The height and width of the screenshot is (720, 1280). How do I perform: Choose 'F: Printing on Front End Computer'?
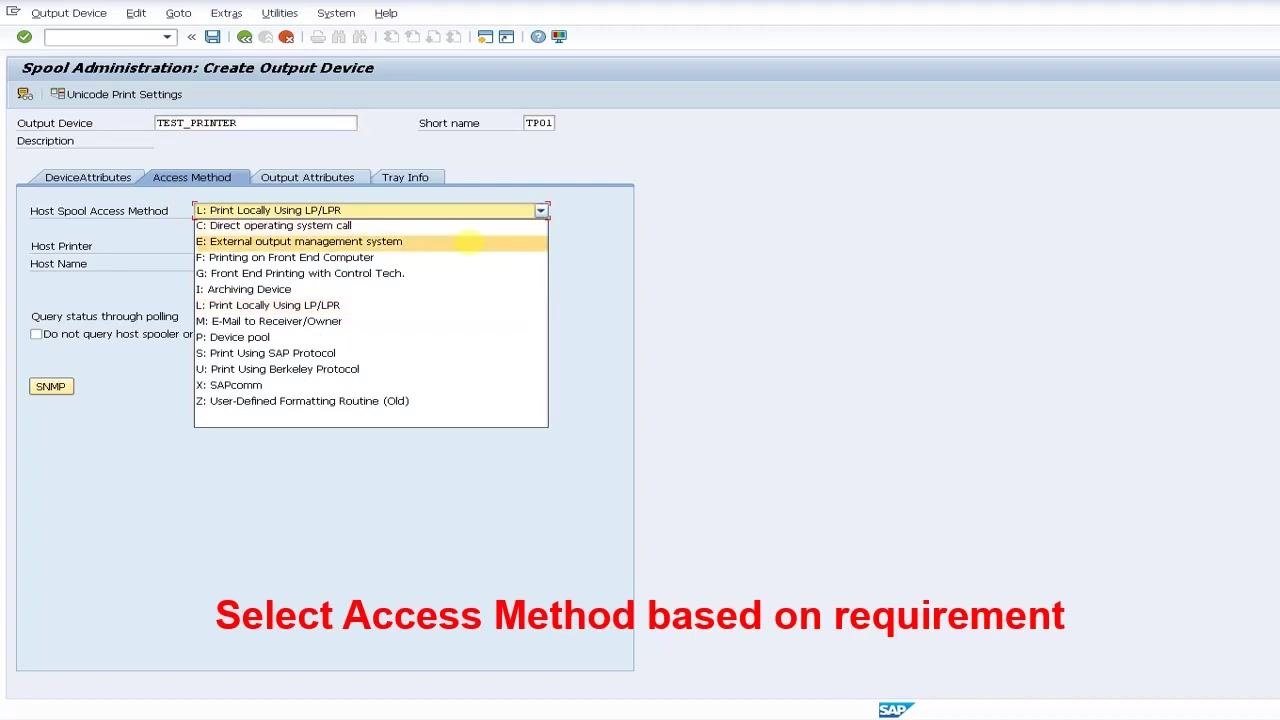pyautogui.click(x=371, y=258)
